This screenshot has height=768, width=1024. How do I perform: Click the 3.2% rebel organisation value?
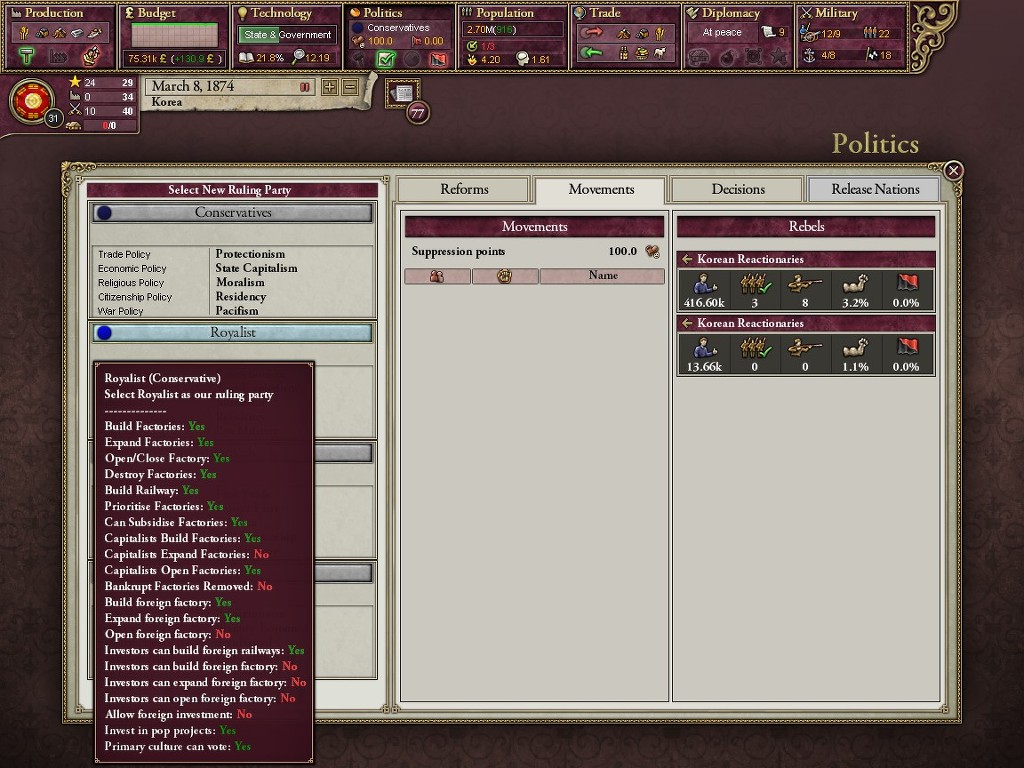(855, 303)
